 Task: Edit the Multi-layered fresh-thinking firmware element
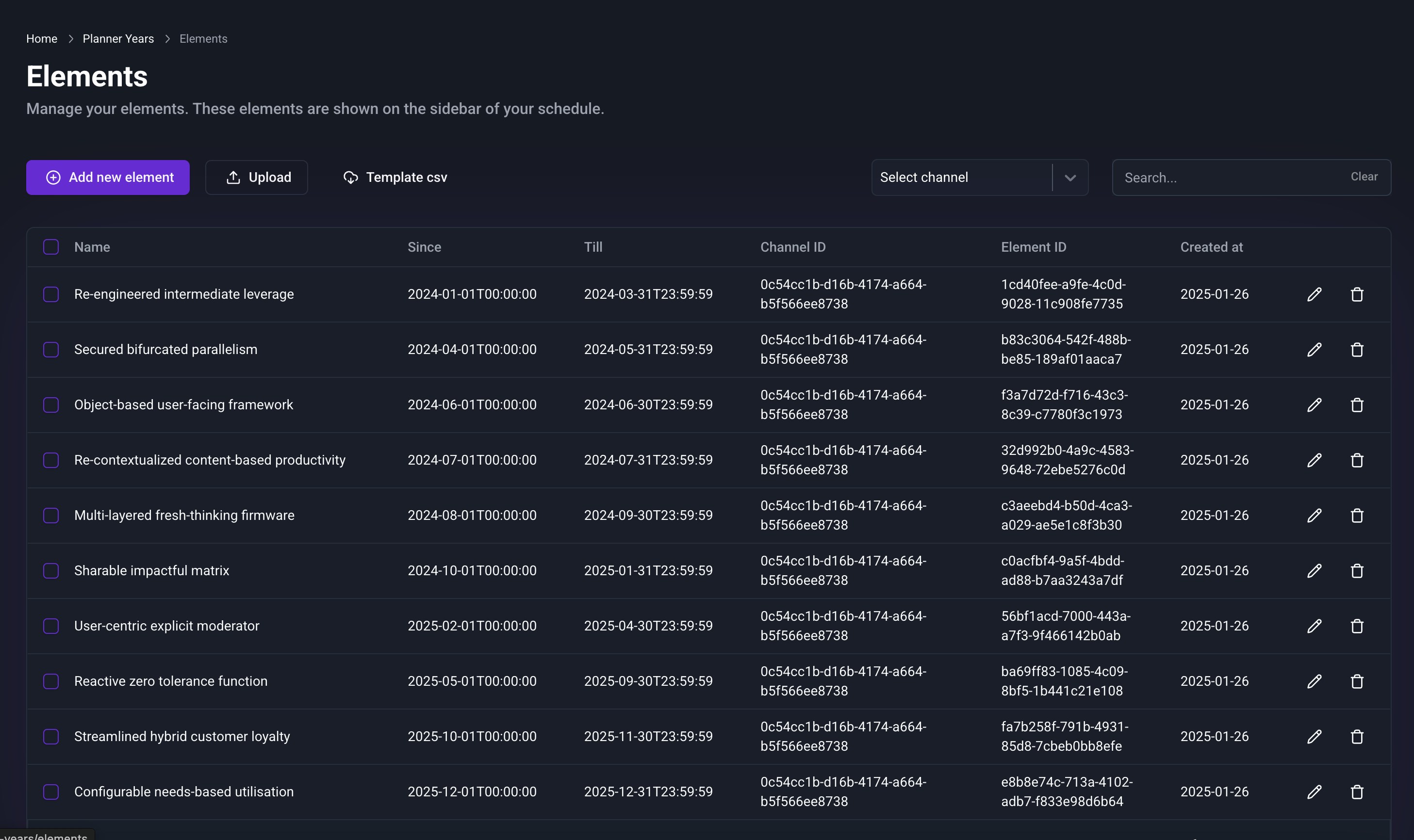click(x=1314, y=516)
